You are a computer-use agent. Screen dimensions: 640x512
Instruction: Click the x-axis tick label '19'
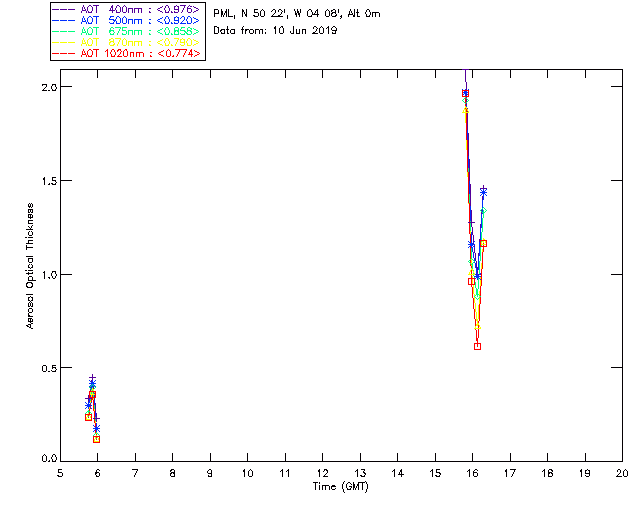tap(585, 473)
